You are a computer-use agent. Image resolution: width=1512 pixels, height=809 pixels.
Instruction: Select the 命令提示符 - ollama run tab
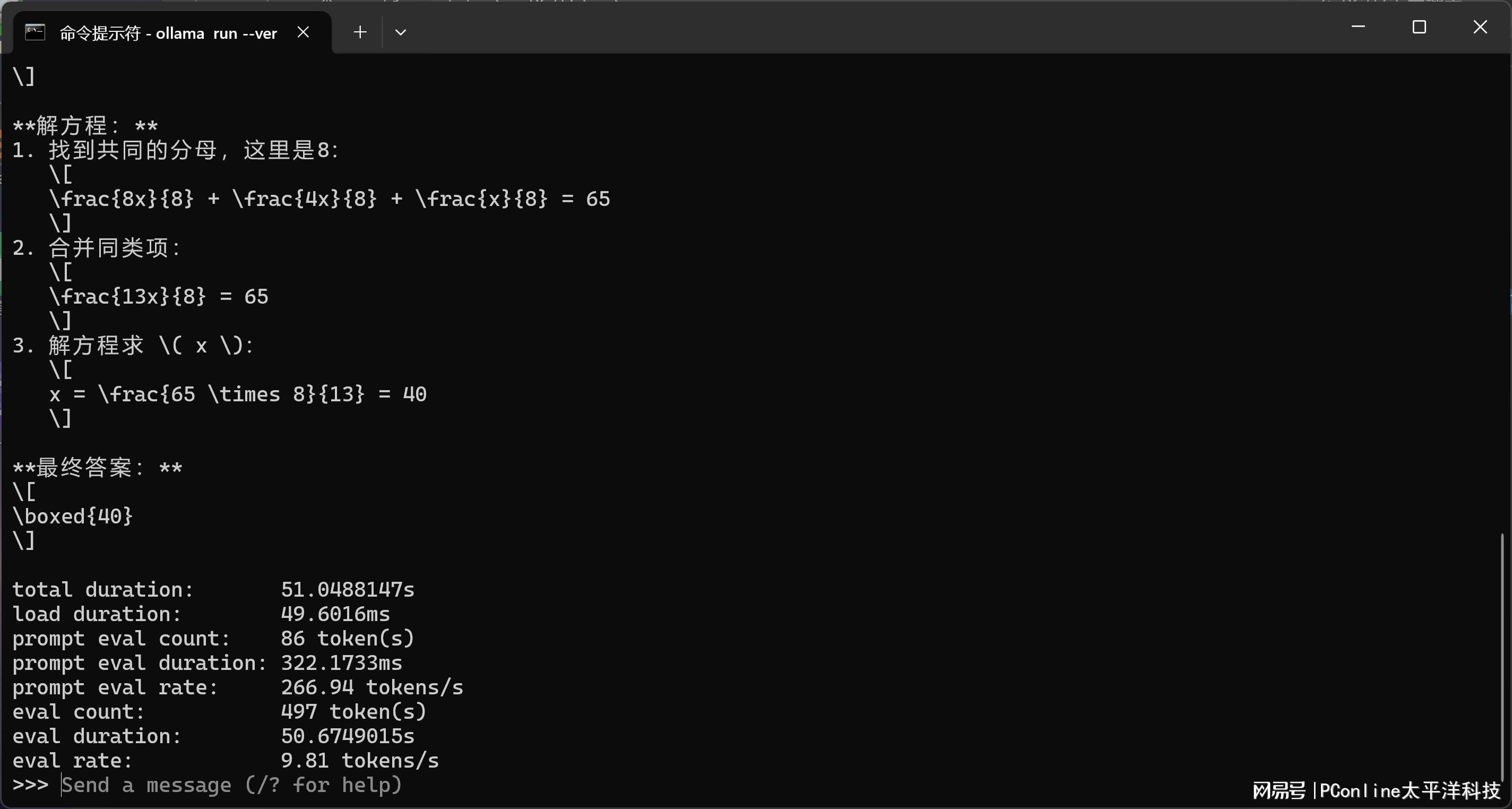[168, 33]
